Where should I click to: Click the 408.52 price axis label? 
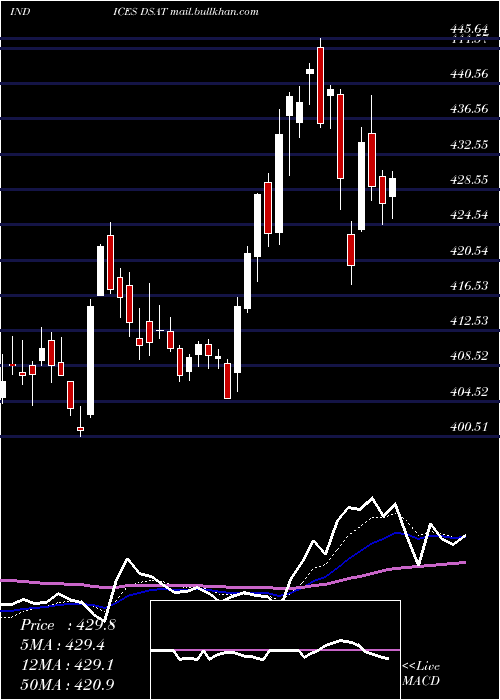click(469, 356)
